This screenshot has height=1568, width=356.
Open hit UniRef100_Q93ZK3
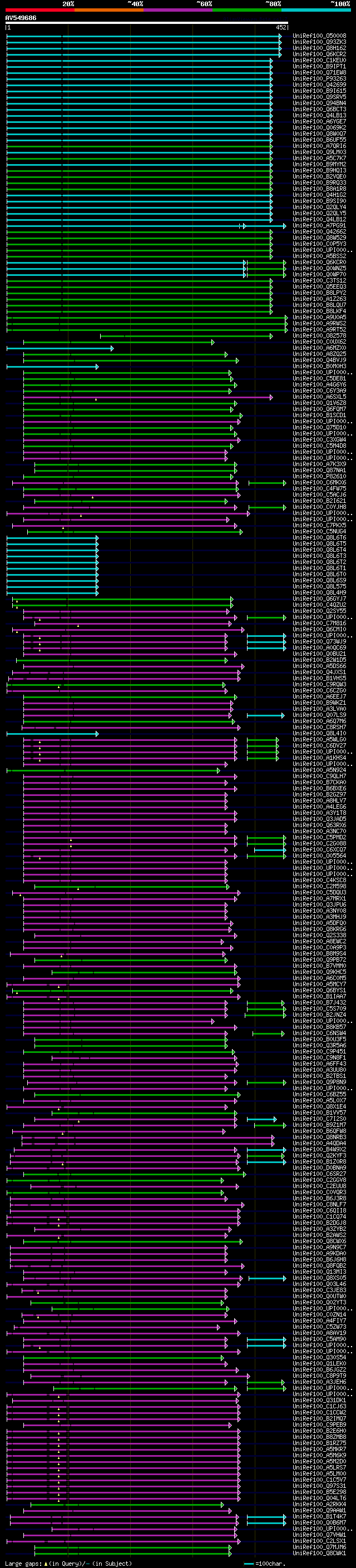319,42
